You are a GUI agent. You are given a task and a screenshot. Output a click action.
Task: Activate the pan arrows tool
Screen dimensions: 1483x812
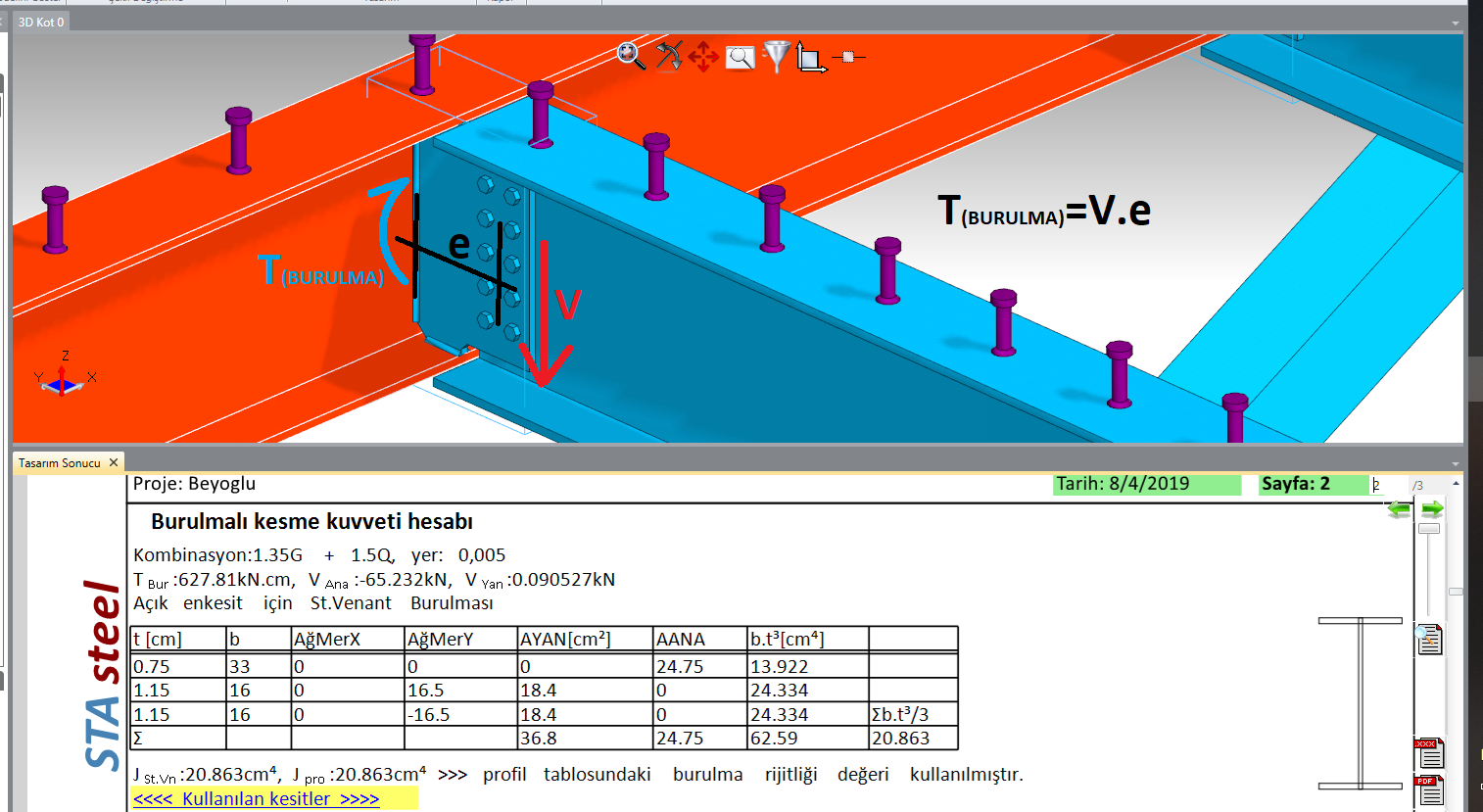click(703, 57)
